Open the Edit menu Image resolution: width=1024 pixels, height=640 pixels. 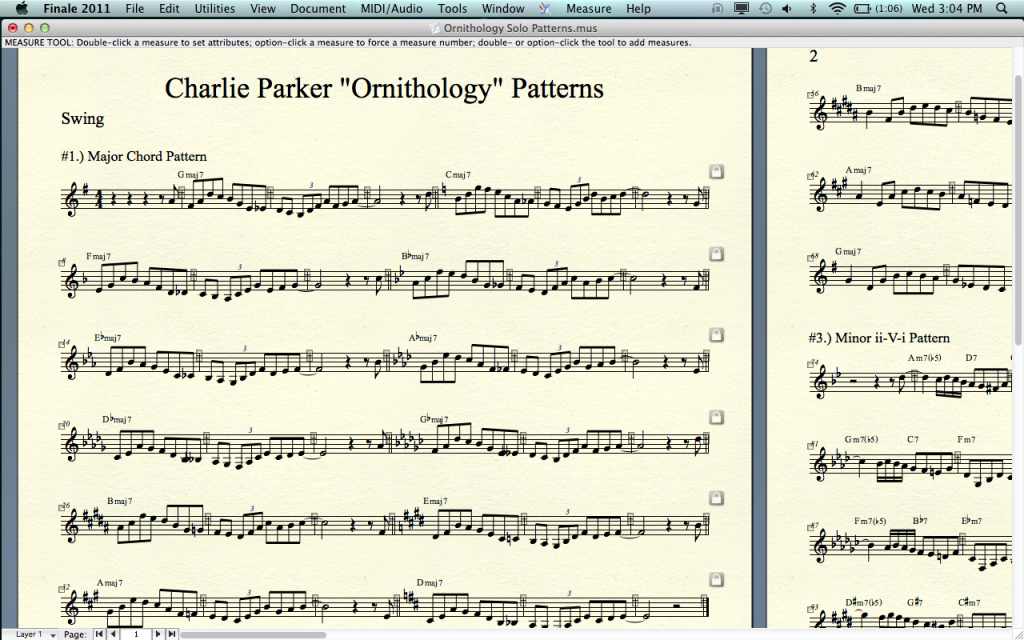(169, 8)
